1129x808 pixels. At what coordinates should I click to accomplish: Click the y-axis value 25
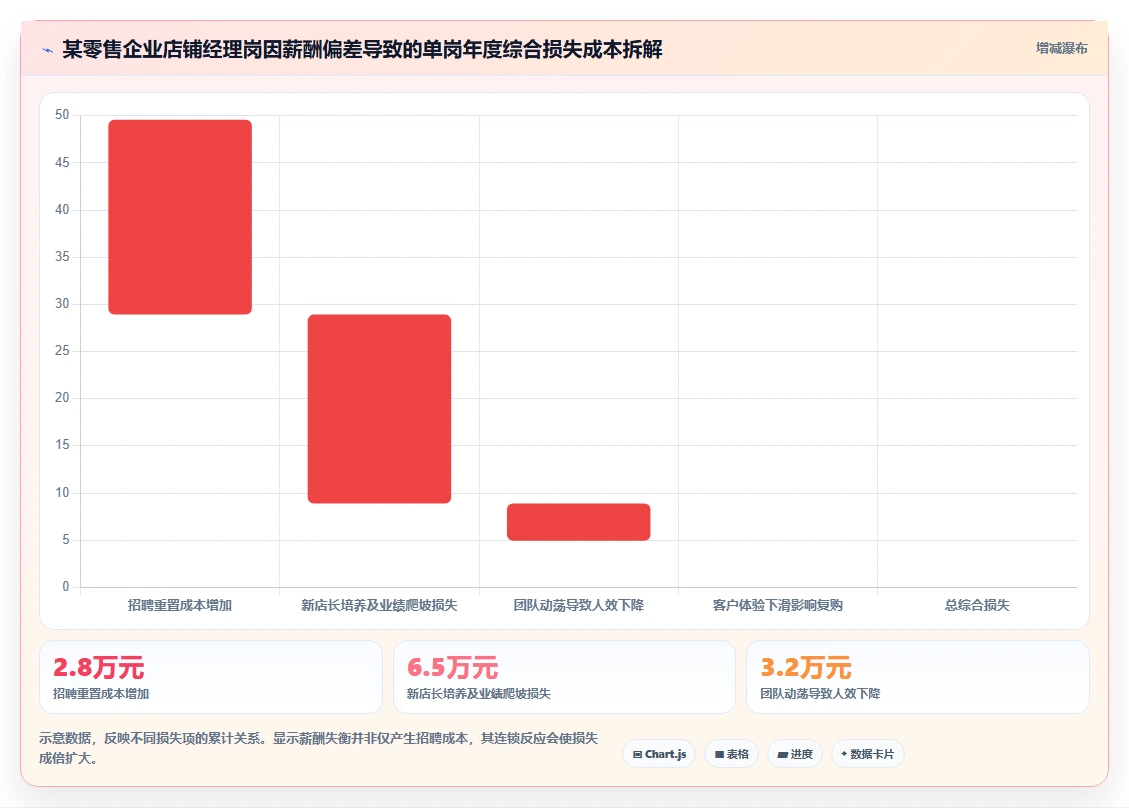(62, 351)
